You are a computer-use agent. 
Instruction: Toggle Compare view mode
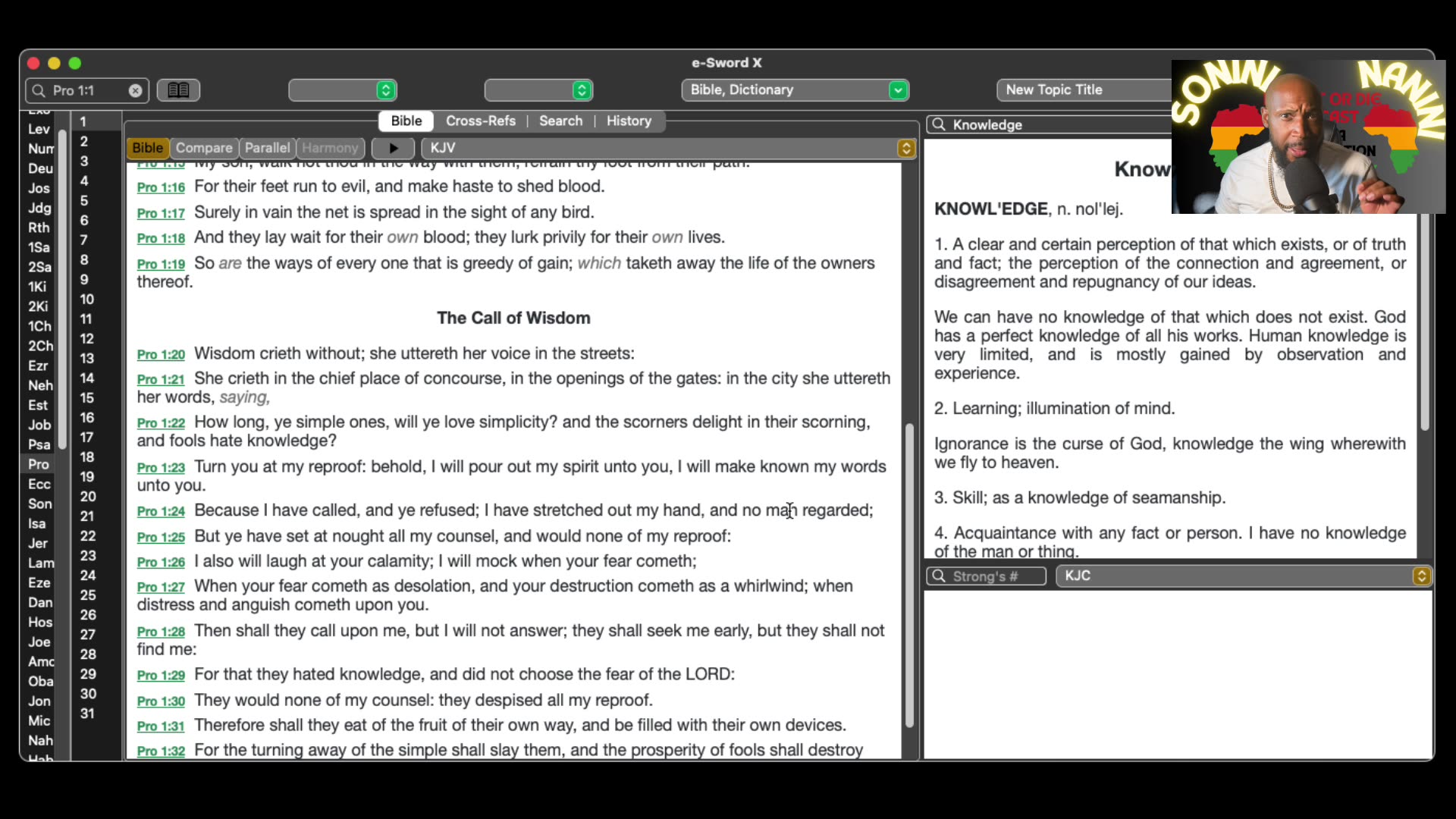[204, 148]
